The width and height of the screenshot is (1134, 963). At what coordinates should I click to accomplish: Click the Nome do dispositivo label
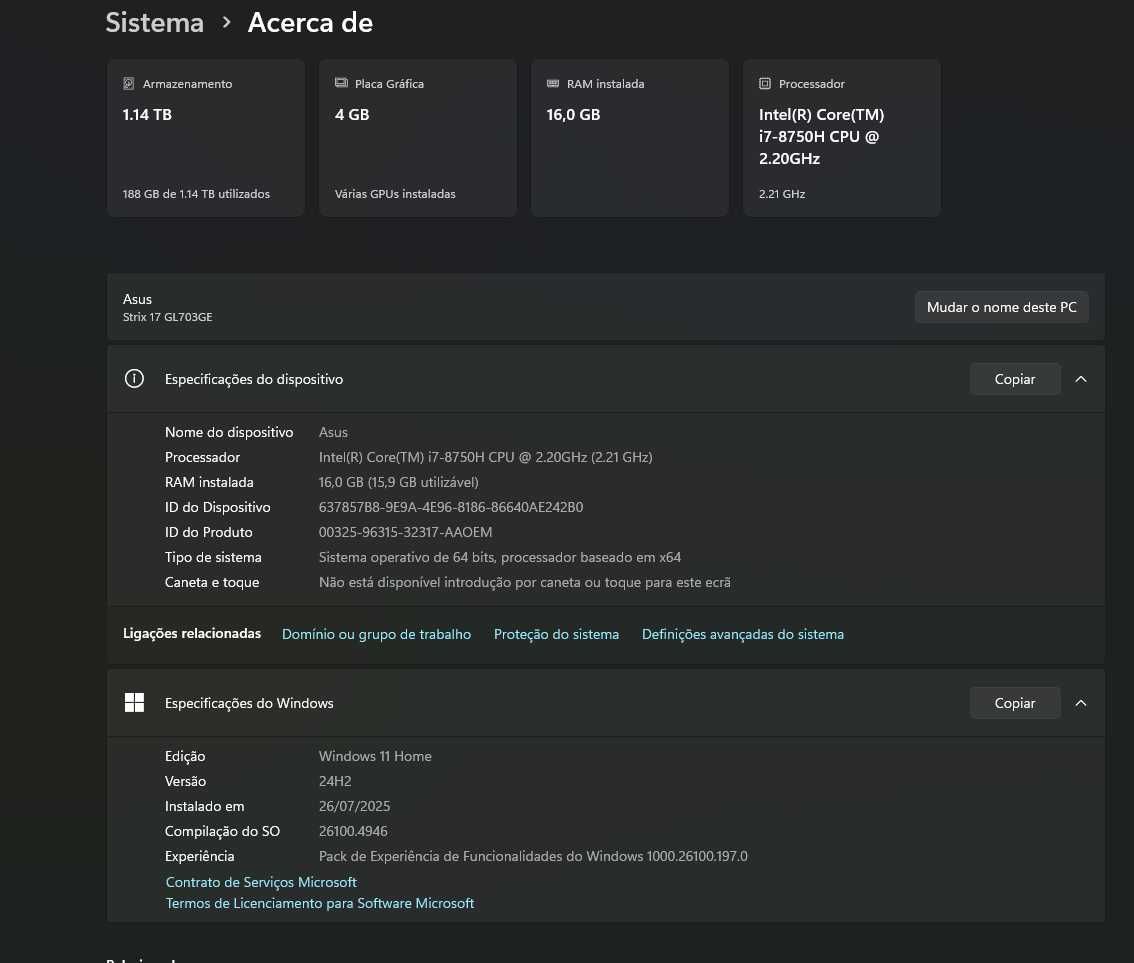[x=229, y=432]
